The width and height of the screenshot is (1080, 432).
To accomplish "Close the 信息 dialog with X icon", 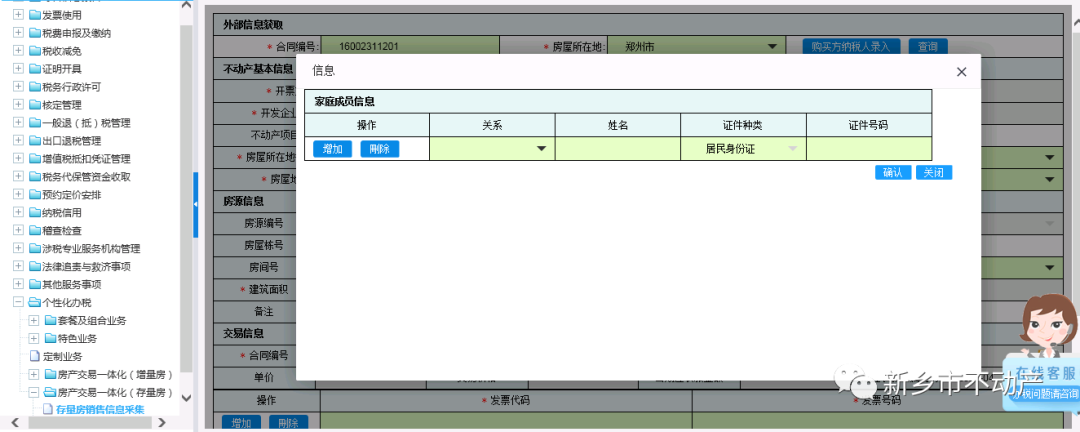I will click(961, 72).
